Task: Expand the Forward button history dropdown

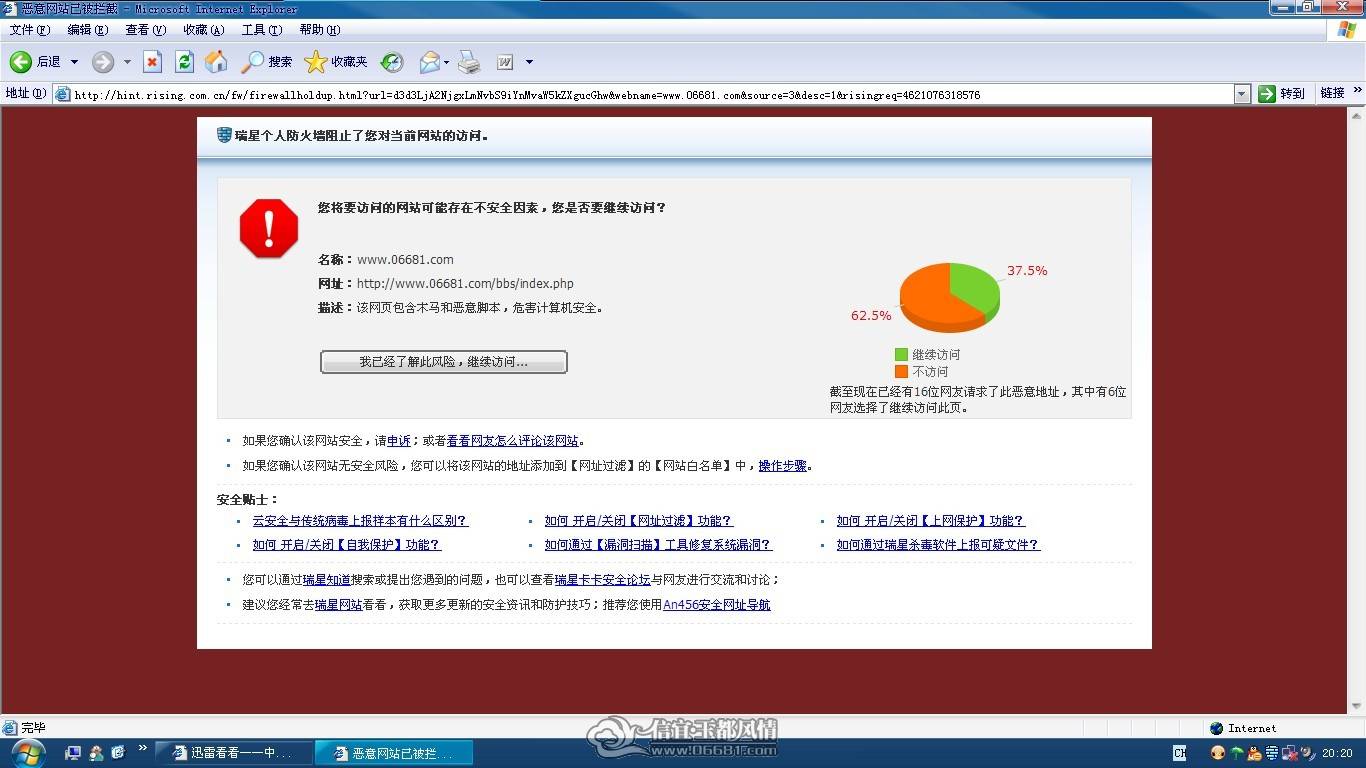Action: pos(127,62)
